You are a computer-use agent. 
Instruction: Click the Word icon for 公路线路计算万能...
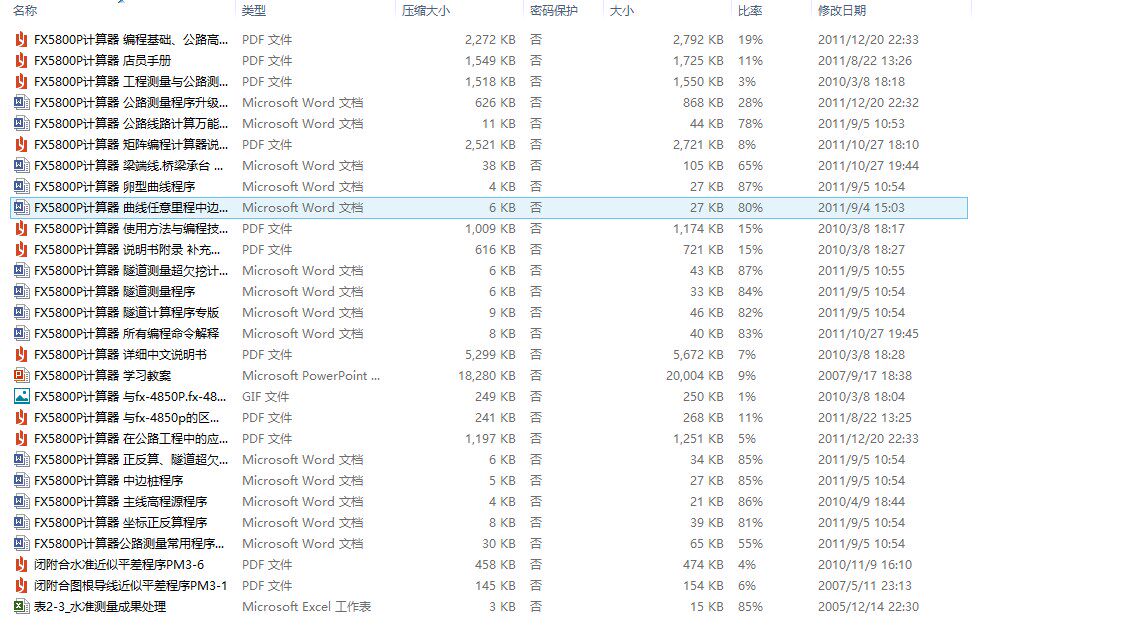click(22, 124)
